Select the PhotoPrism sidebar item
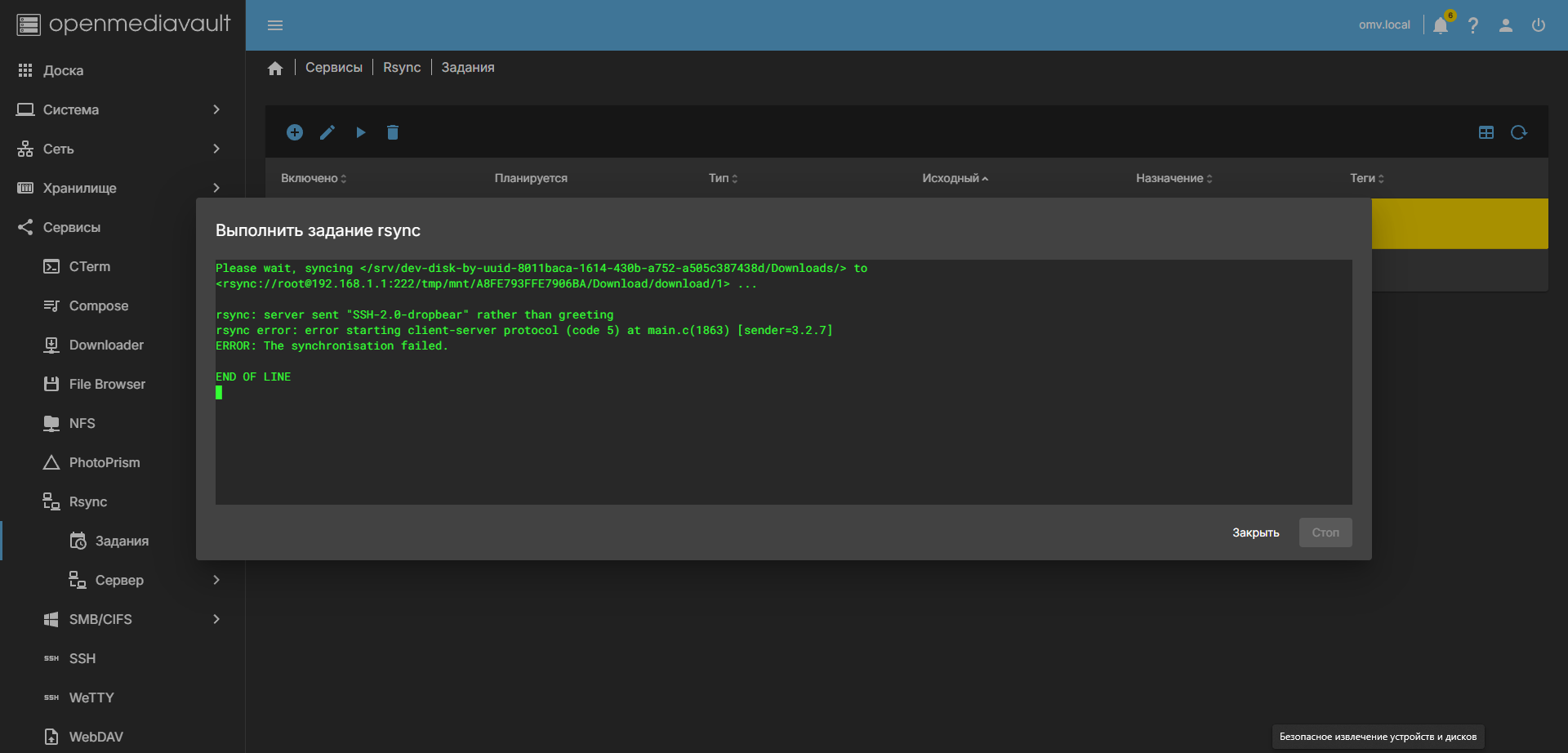Screen dimensions: 1568x753 (x=105, y=462)
